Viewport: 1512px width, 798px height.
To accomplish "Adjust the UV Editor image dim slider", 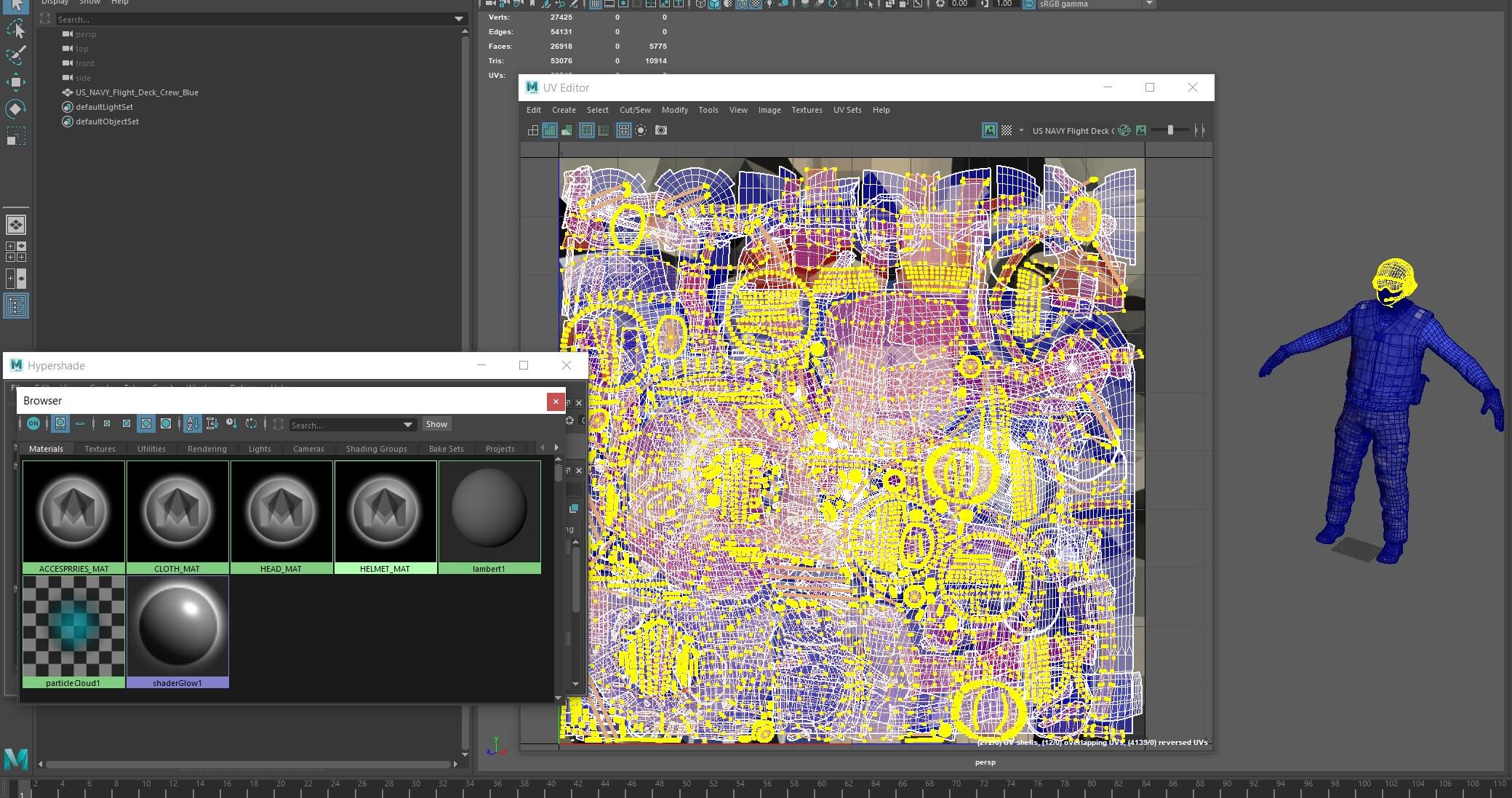I will coord(1170,130).
